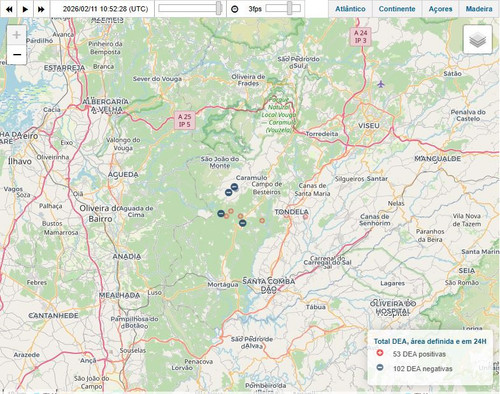The image size is (500, 394).
Task: Click the animation timeline slider handle
Action: (219, 8)
